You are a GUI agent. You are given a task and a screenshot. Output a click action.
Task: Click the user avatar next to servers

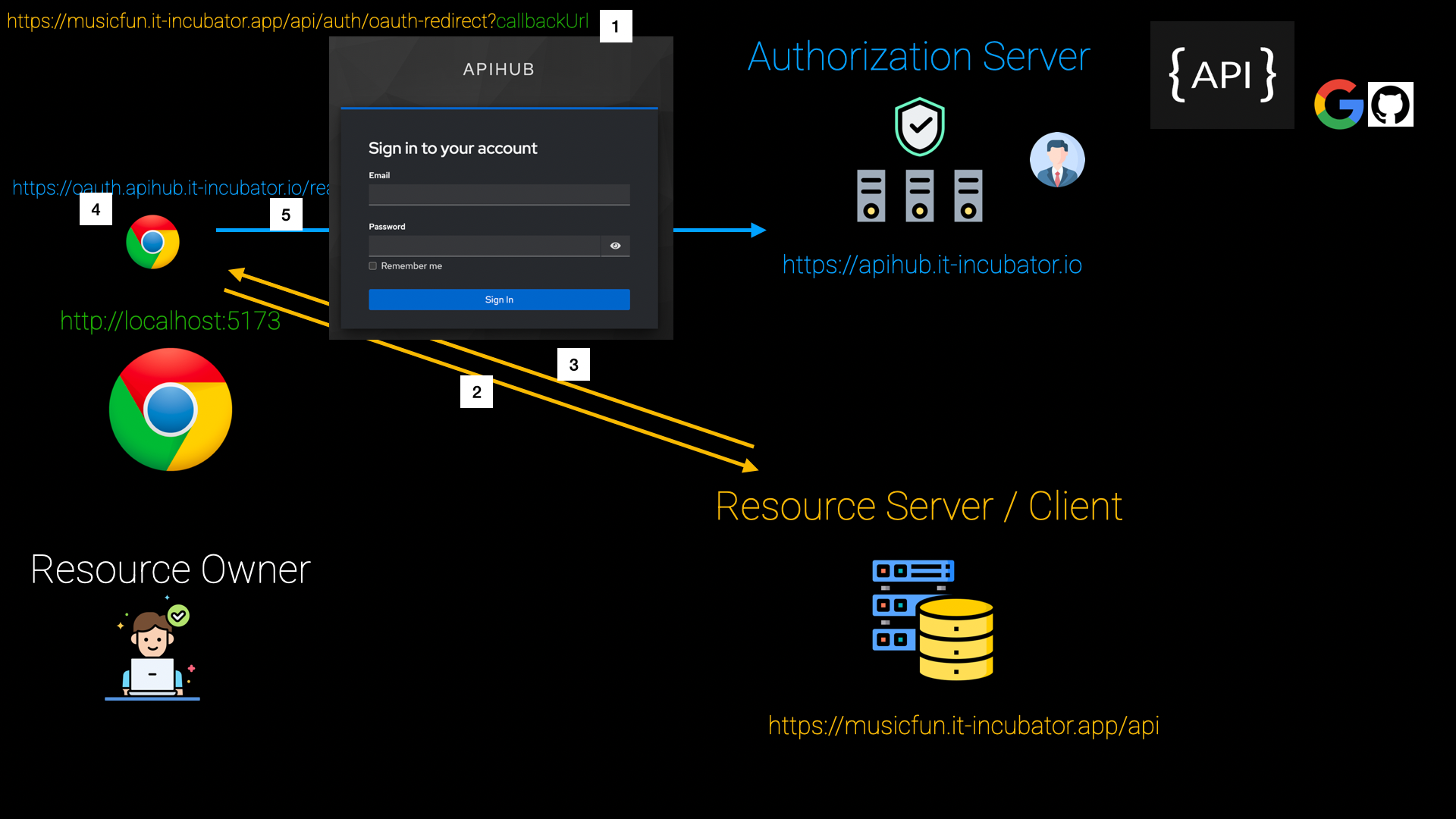click(x=1057, y=160)
